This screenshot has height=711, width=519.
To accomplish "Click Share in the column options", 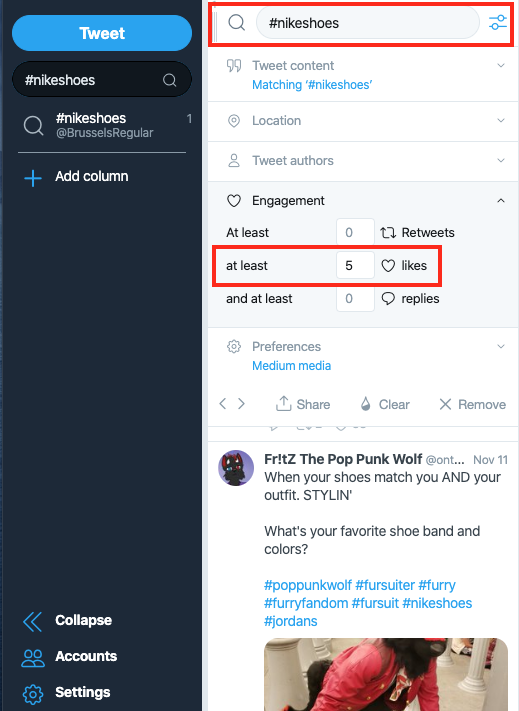I will 303,404.
